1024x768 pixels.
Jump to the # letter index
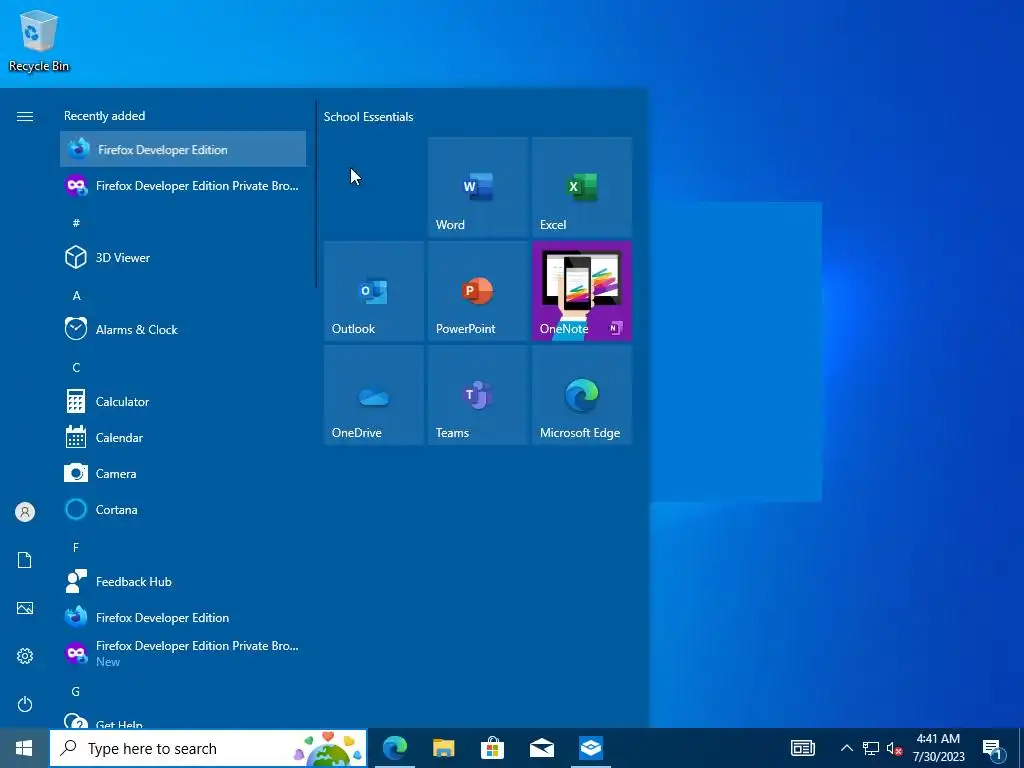[76, 223]
